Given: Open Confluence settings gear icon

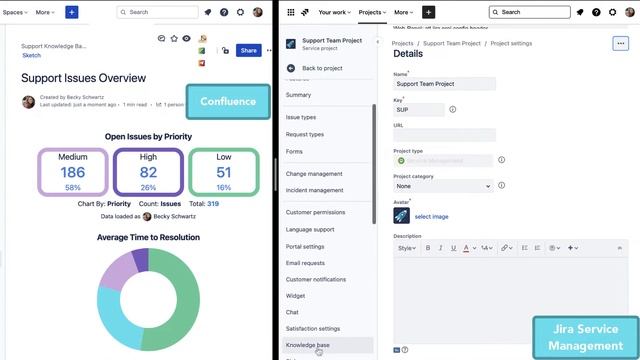Looking at the screenshot, I should click(x=240, y=12).
